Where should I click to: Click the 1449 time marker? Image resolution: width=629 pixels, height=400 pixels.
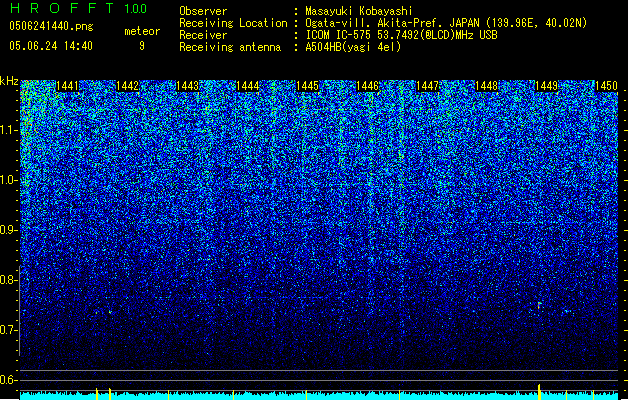pos(546,86)
